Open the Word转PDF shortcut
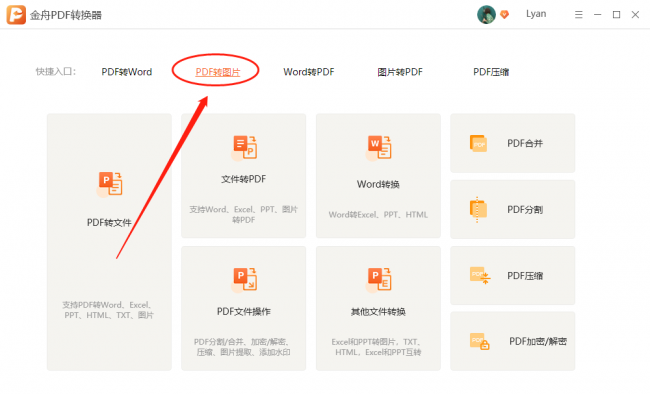The height and width of the screenshot is (394, 650). click(309, 72)
